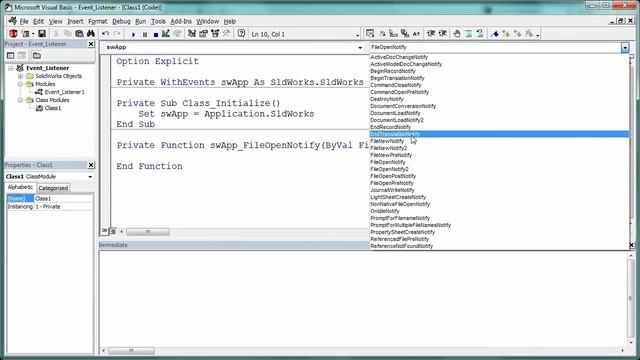Click the Toggle Bookmark flag icon

(x=494, y=34)
